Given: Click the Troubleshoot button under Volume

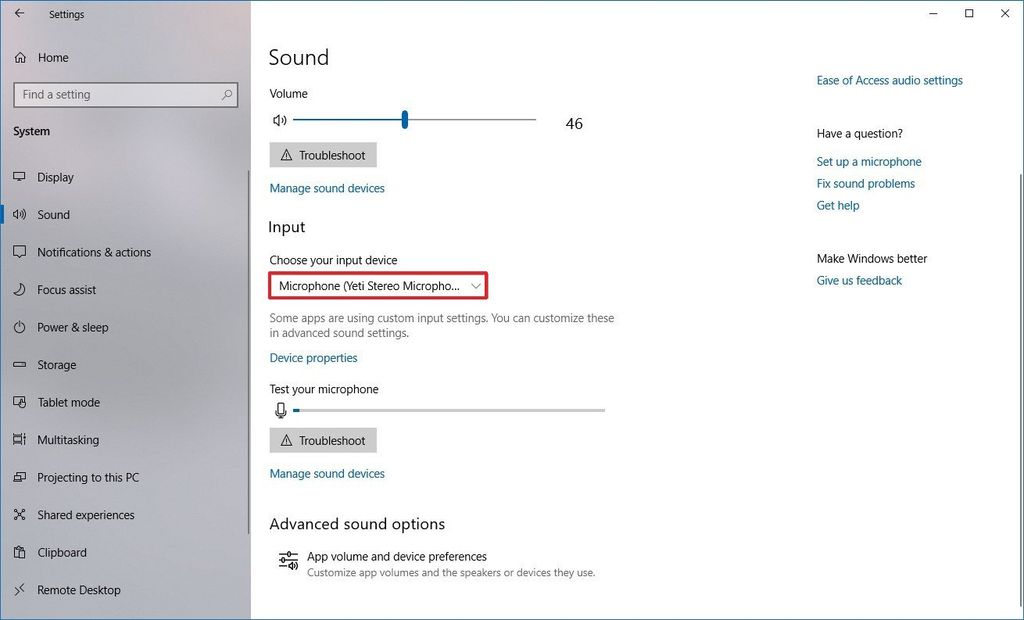Looking at the screenshot, I should click(x=322, y=154).
